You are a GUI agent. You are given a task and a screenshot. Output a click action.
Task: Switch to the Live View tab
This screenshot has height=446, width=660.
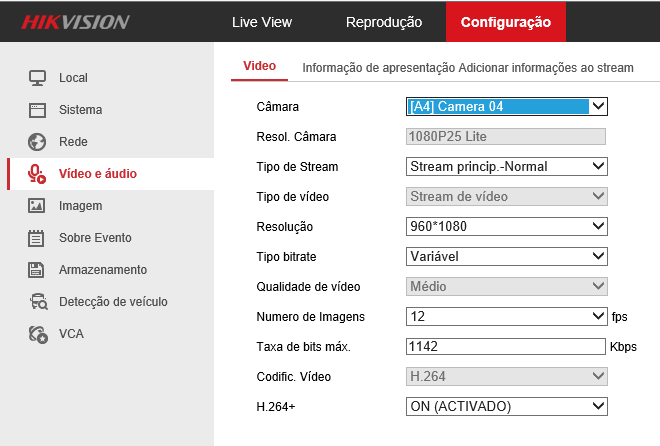point(262,22)
